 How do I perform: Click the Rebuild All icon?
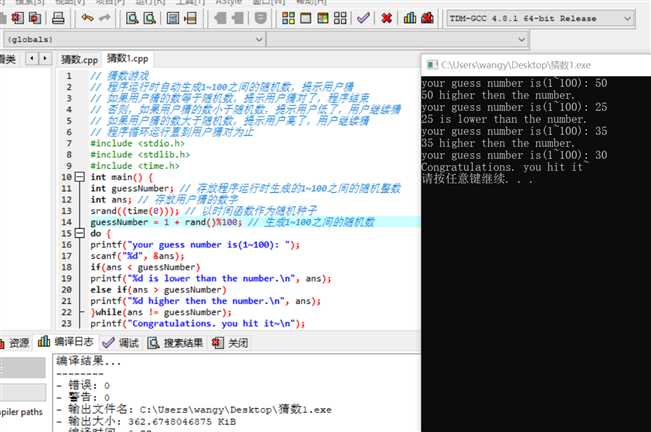click(x=340, y=18)
